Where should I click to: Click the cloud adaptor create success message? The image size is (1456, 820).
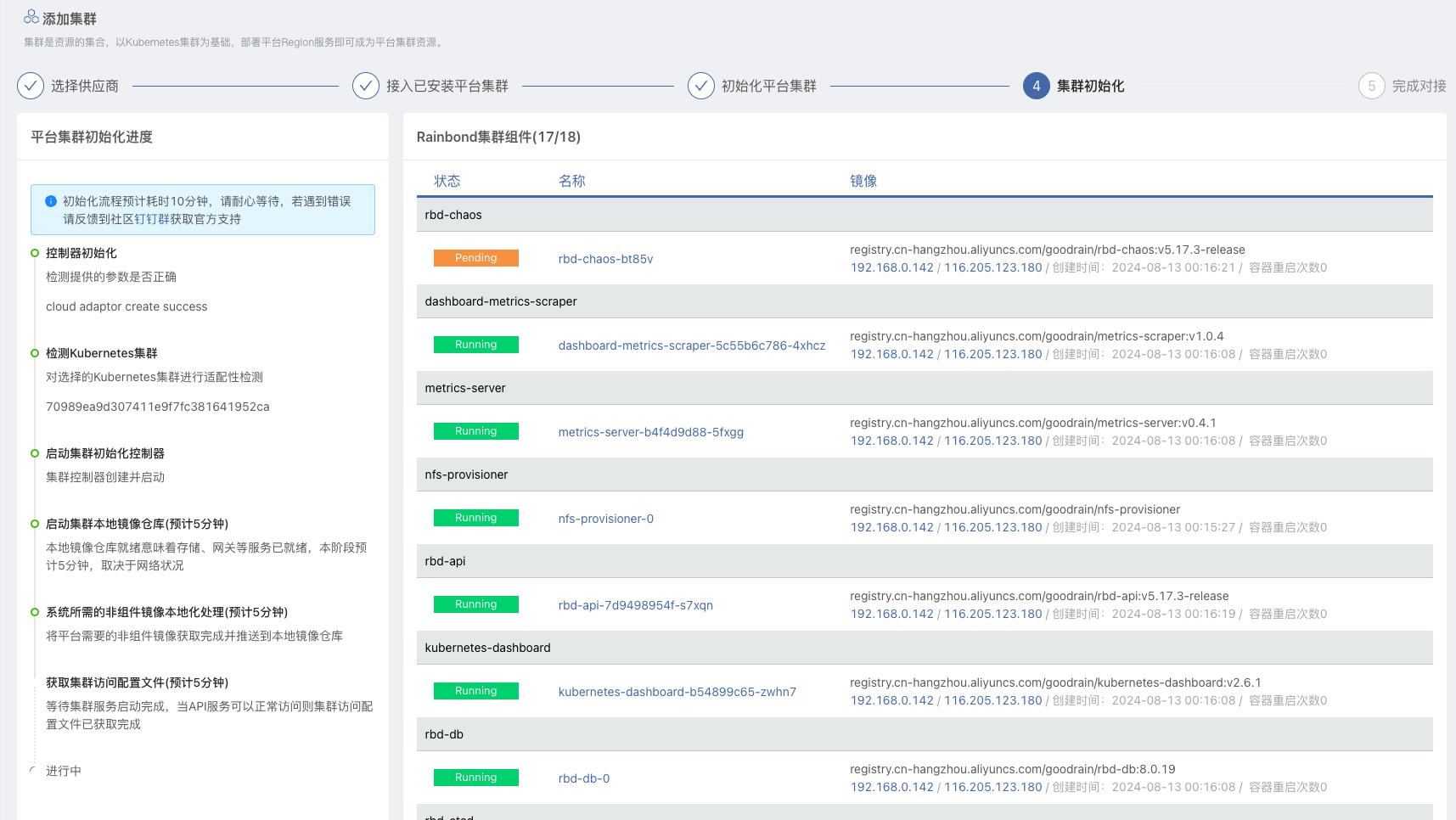[126, 306]
